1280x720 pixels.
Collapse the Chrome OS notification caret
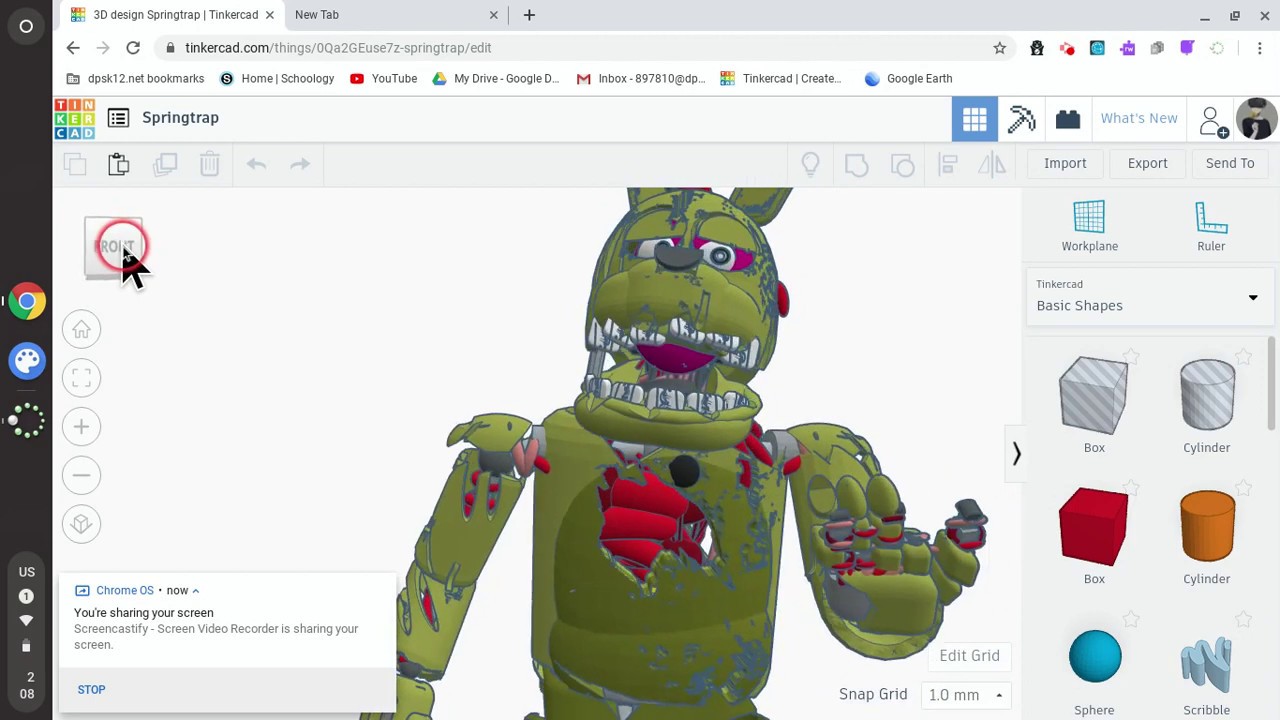click(196, 591)
